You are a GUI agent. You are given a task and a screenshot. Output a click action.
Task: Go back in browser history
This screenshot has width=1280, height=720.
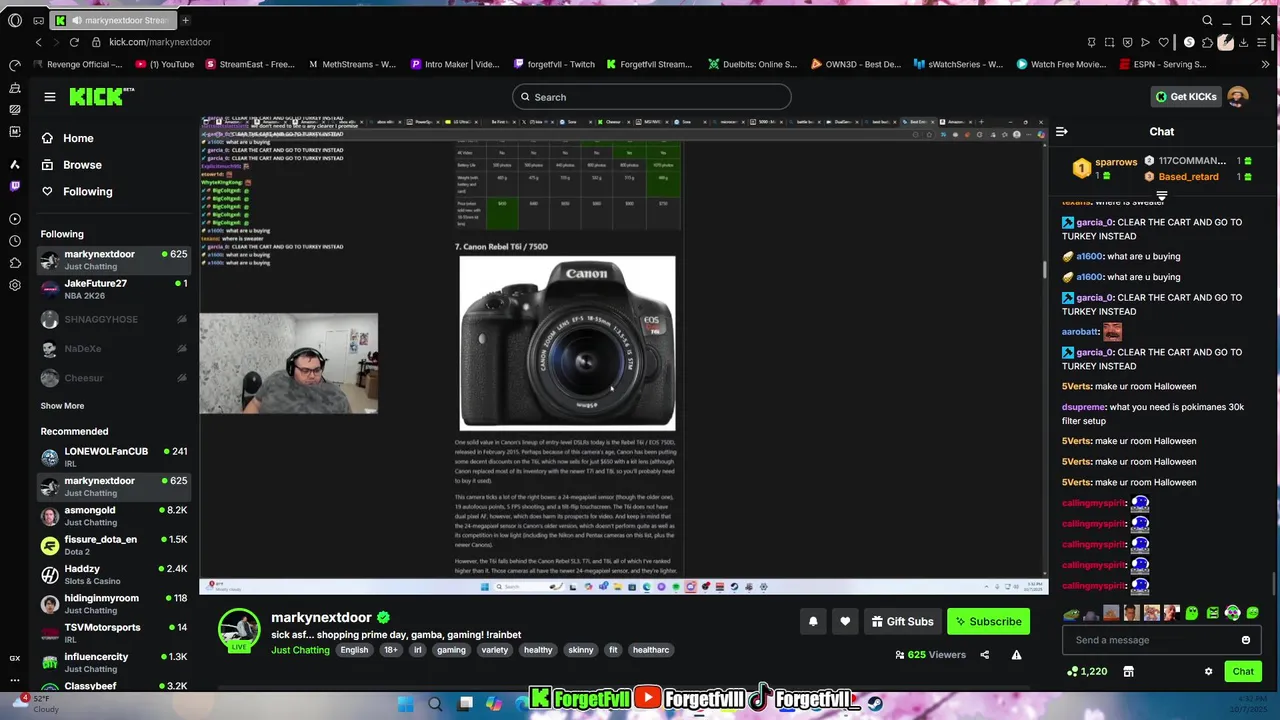coord(39,42)
